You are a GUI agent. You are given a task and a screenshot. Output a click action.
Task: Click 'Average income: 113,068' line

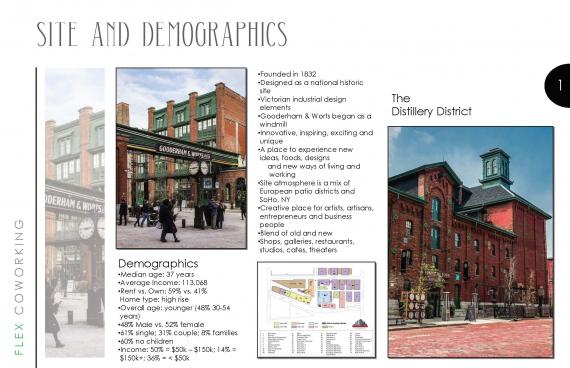pos(163,283)
